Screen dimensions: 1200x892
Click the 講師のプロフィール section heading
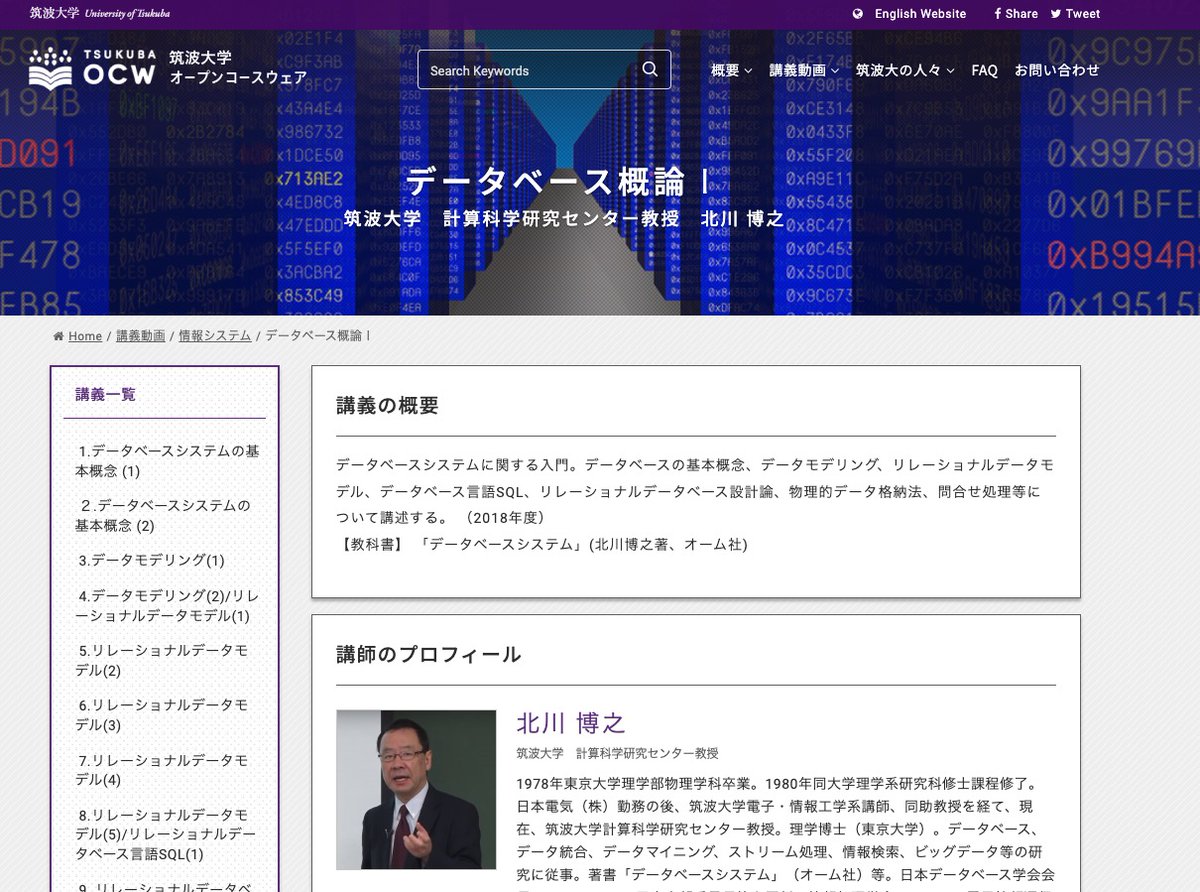click(428, 655)
